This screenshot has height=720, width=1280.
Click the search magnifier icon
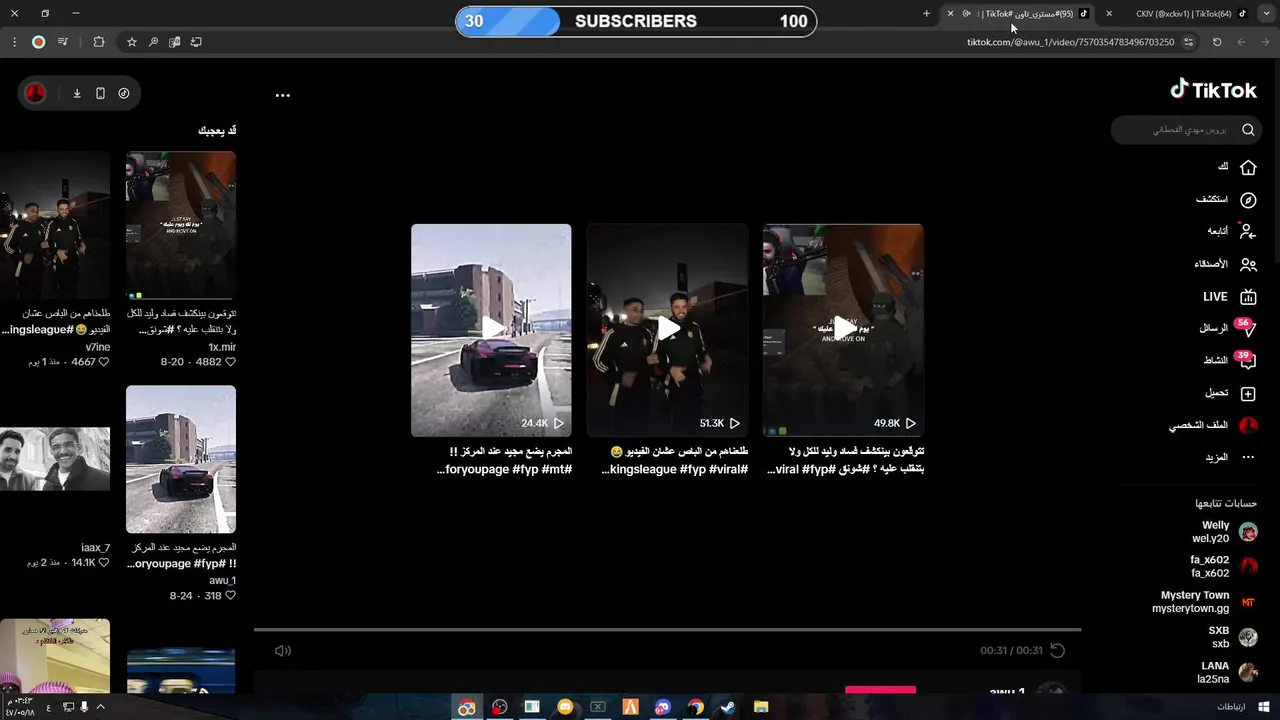1248,130
